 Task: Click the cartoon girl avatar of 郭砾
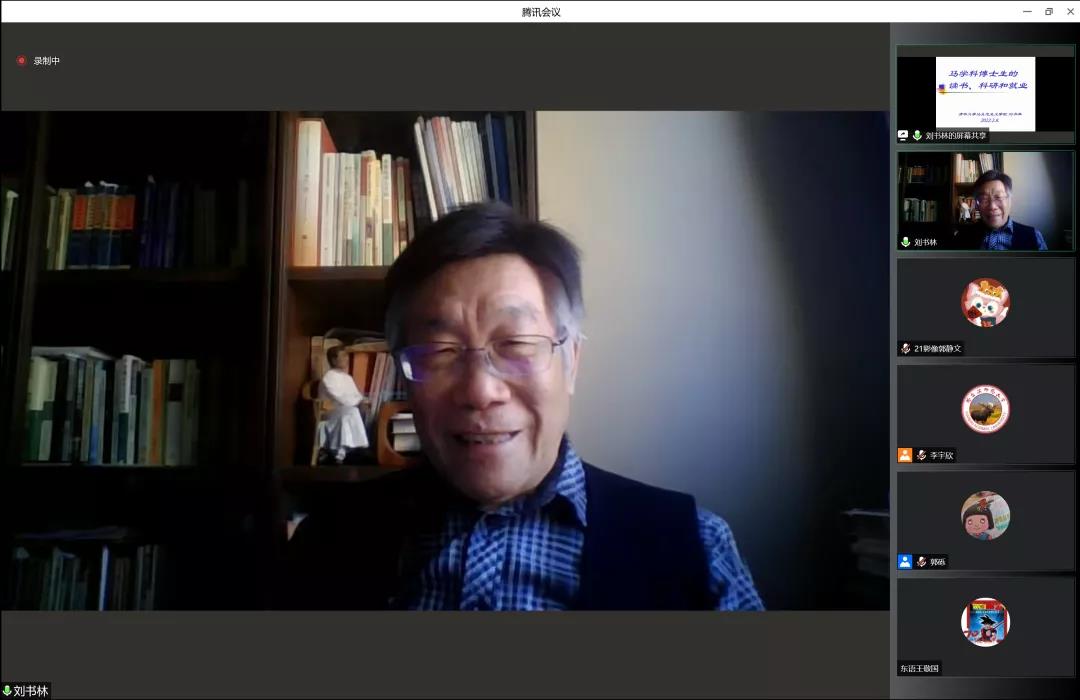pyautogui.click(x=985, y=516)
